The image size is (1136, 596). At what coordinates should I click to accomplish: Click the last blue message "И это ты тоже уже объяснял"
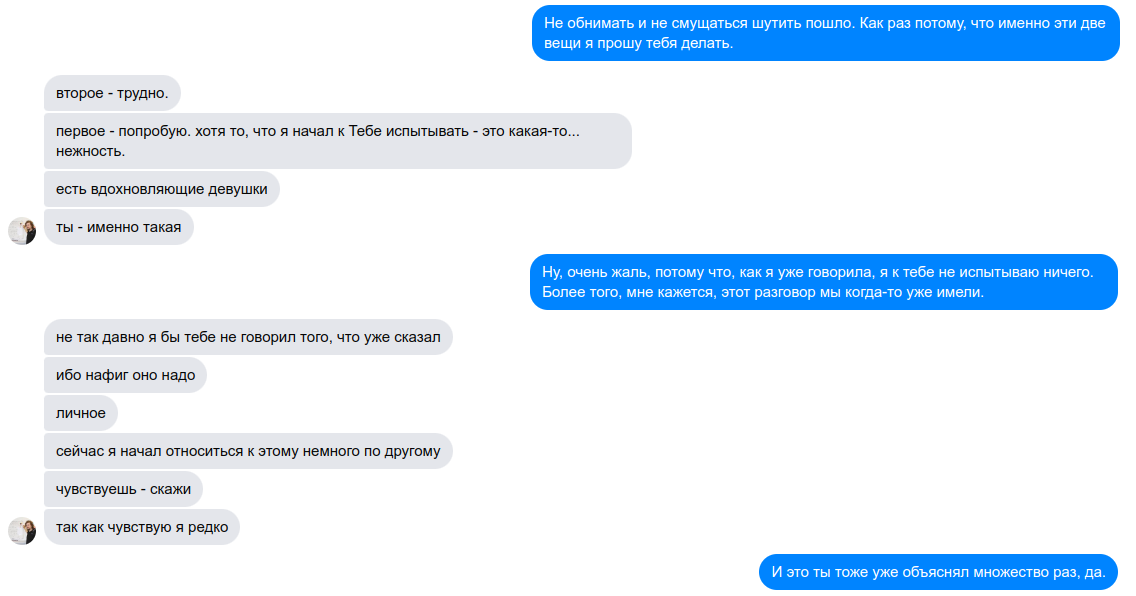click(x=938, y=573)
